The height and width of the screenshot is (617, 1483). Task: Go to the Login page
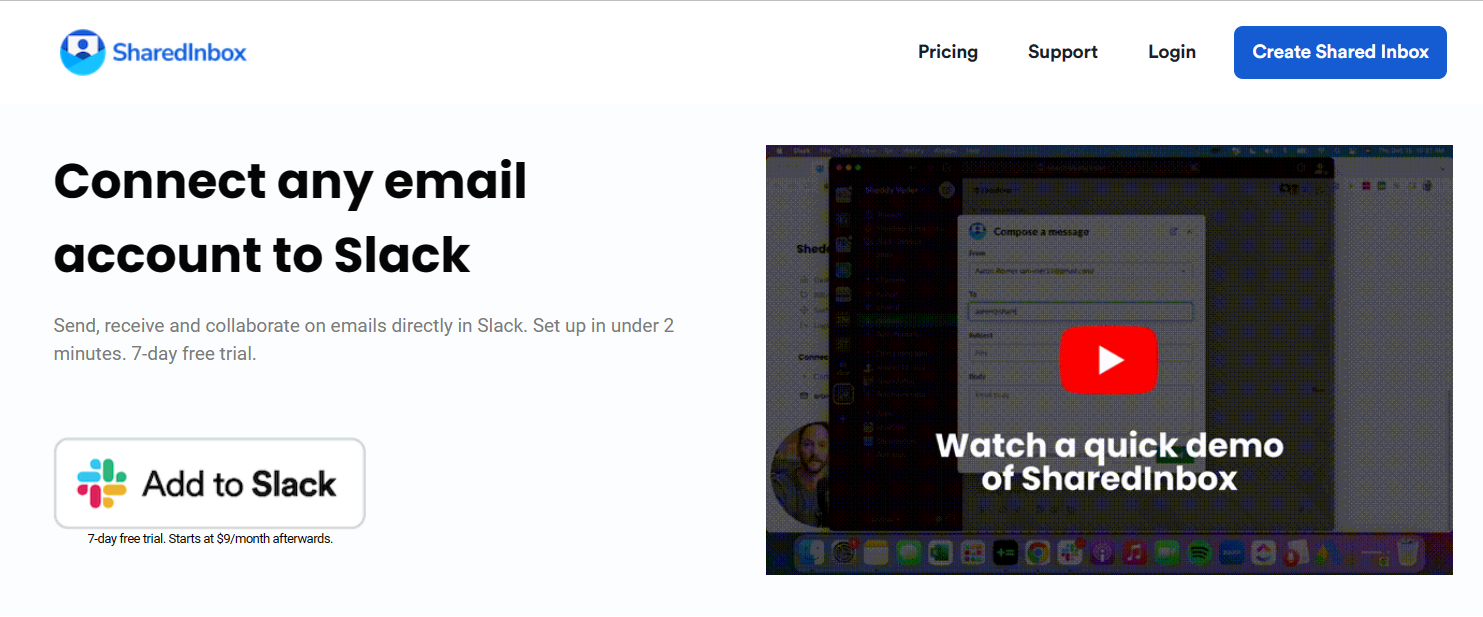(1172, 52)
